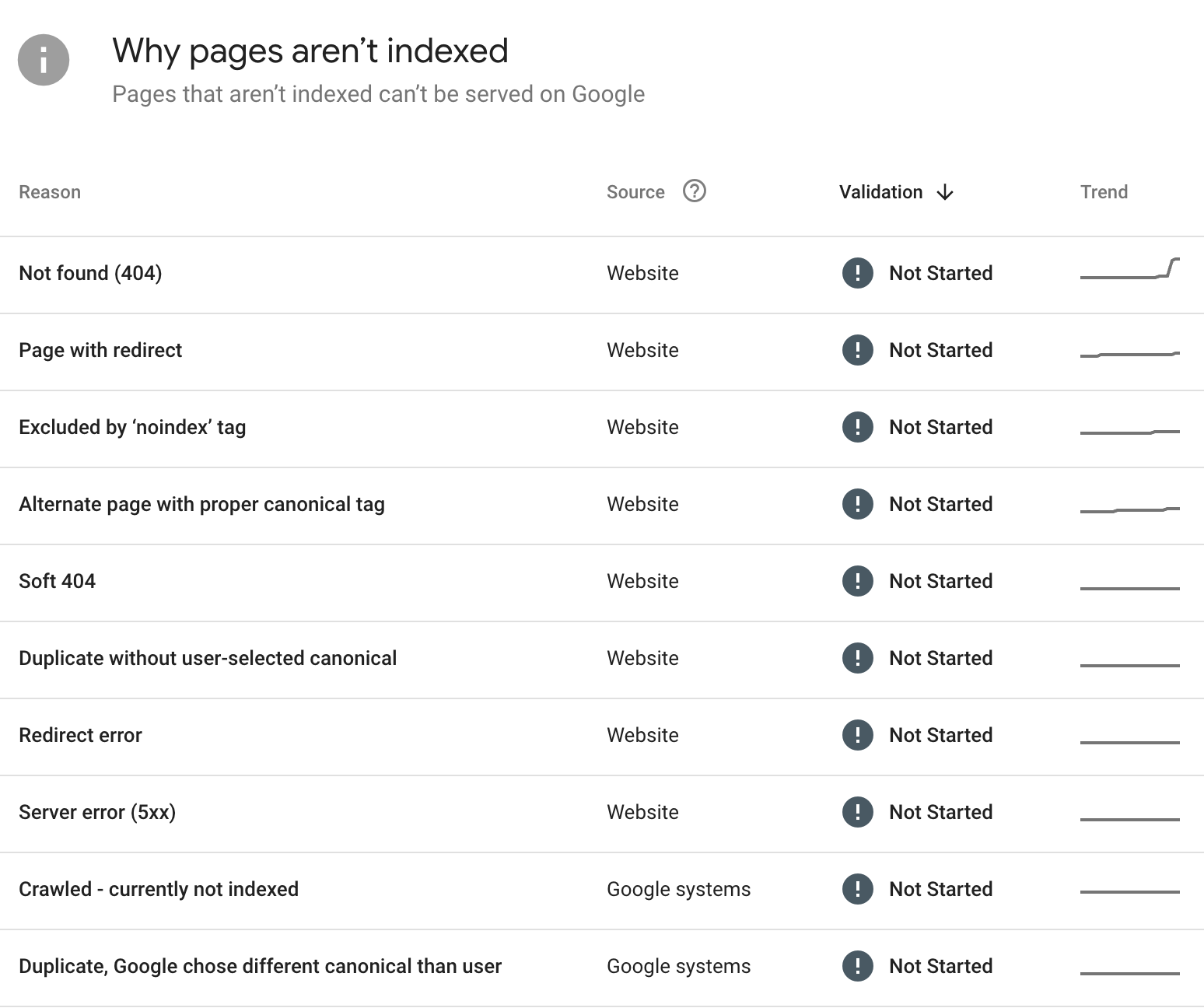1204x1008 pixels.
Task: Open Alternate page with proper canonical tag
Action: 201,504
